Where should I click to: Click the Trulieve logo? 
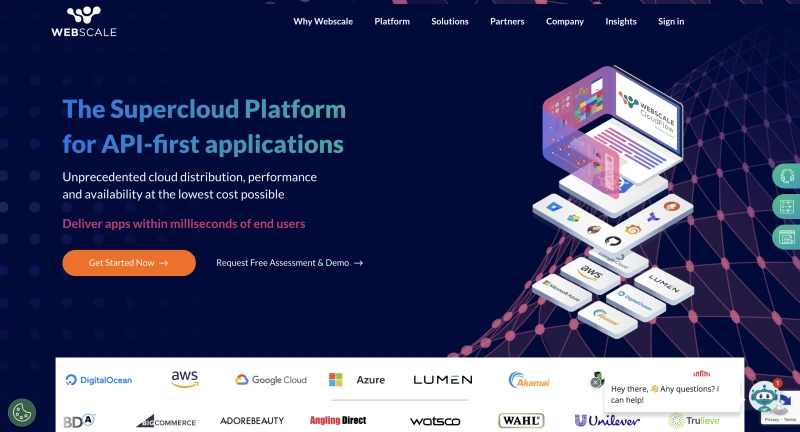(694, 421)
